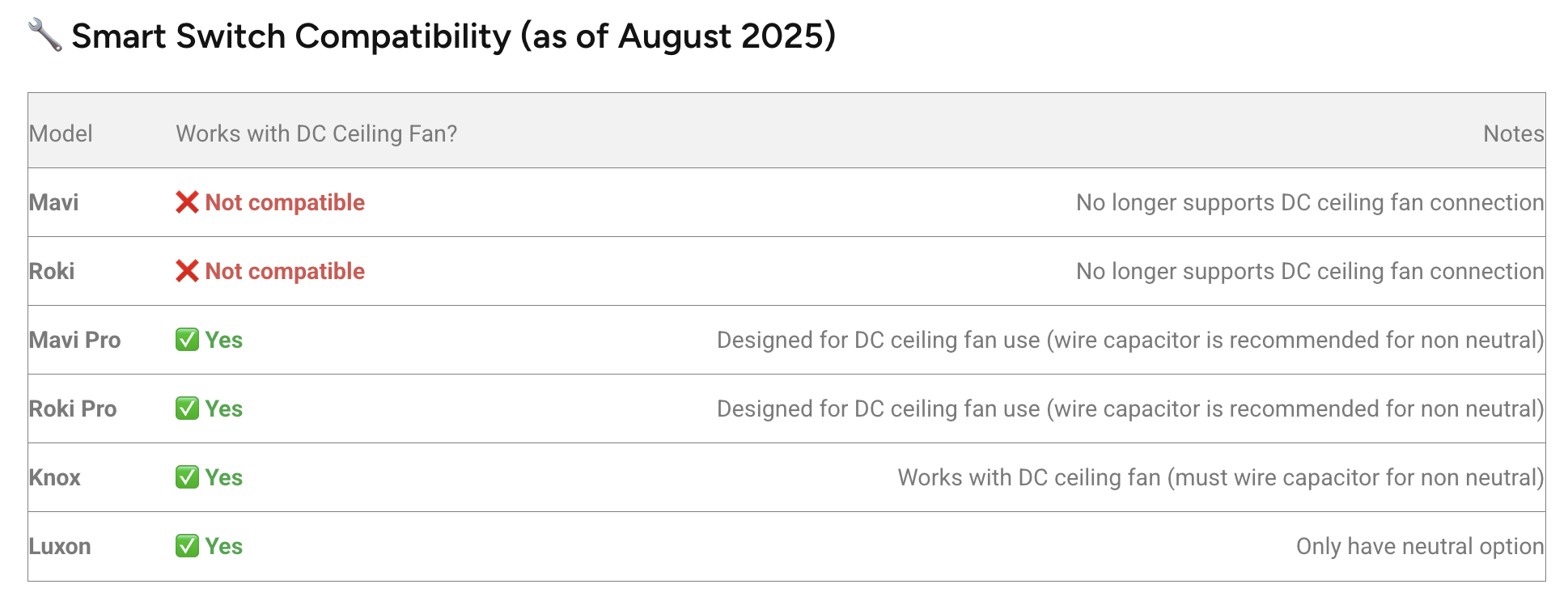Select the Mavi Pro model name

click(x=74, y=340)
